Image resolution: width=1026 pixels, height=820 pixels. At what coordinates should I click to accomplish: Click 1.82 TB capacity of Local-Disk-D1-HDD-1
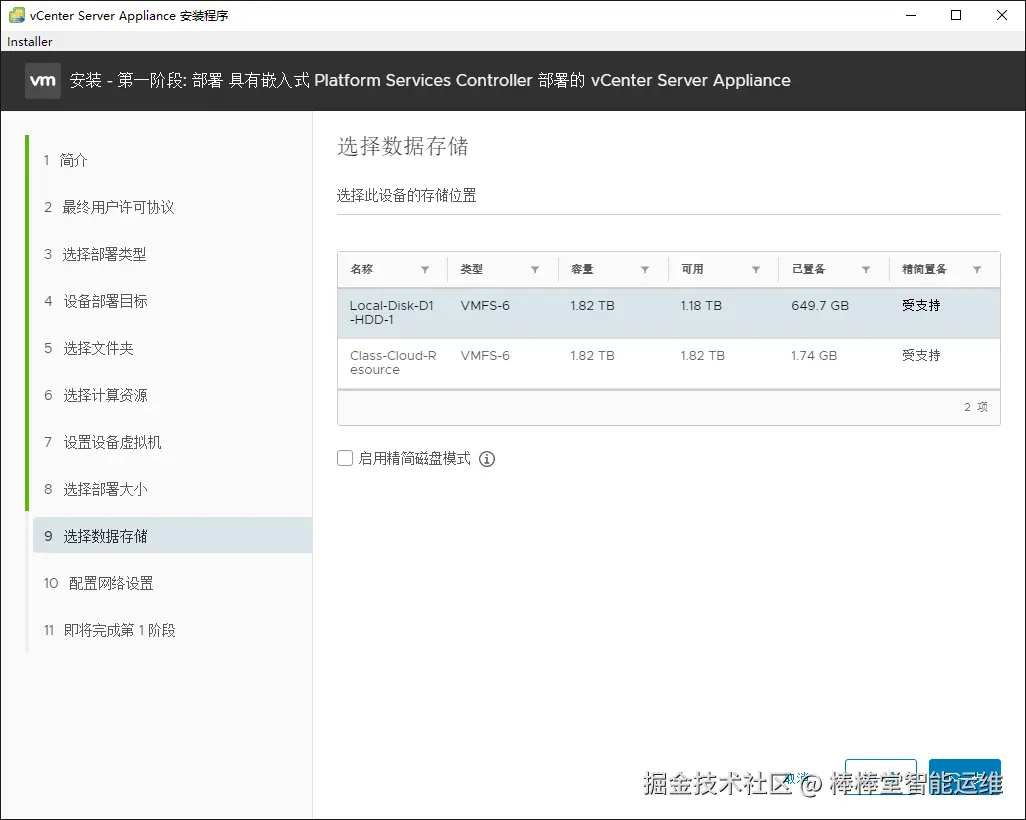(592, 306)
